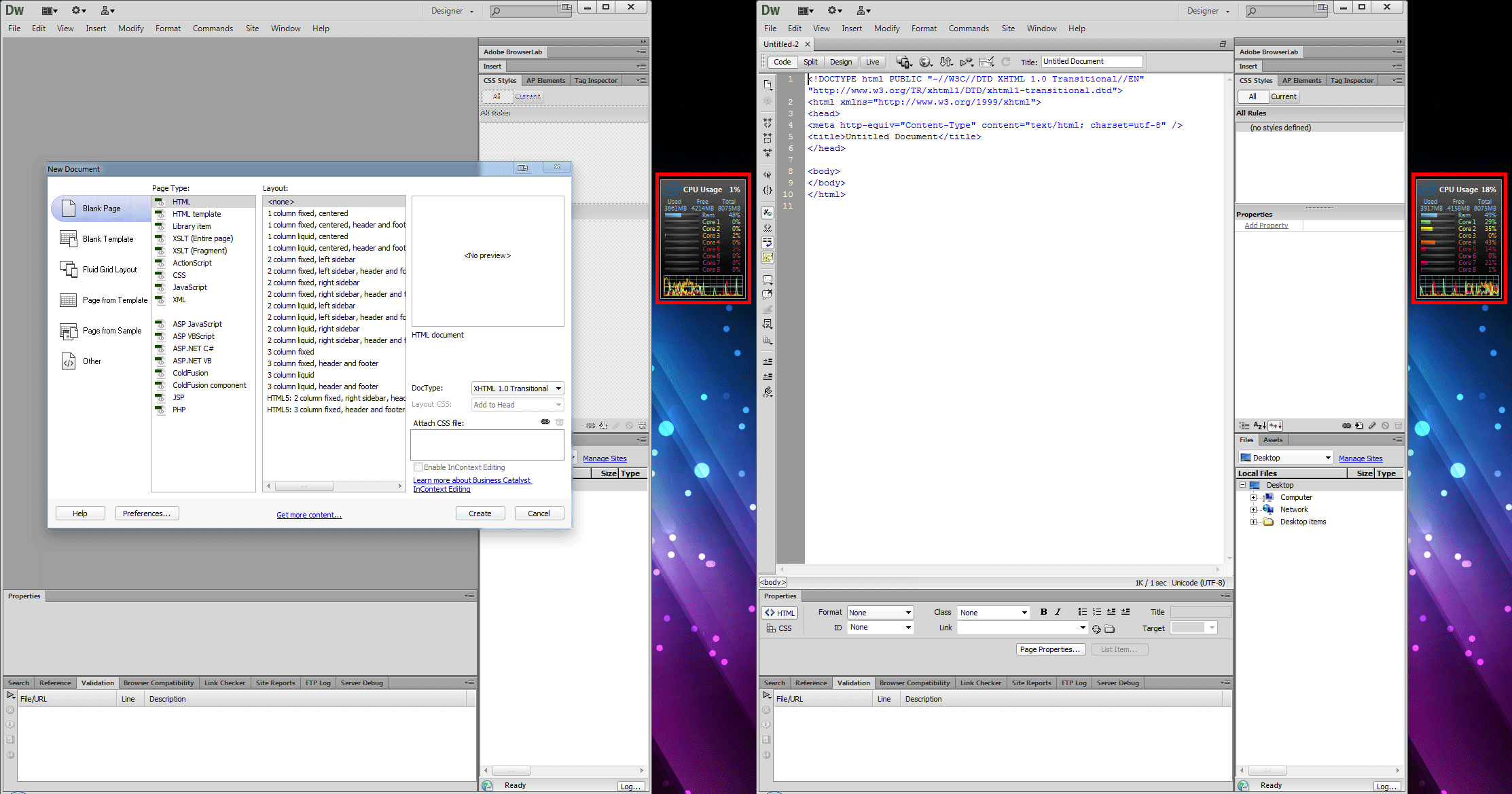The height and width of the screenshot is (794, 1512).
Task: Toggle Highlight Invalid Code in coding toolbar
Action: coord(768,228)
